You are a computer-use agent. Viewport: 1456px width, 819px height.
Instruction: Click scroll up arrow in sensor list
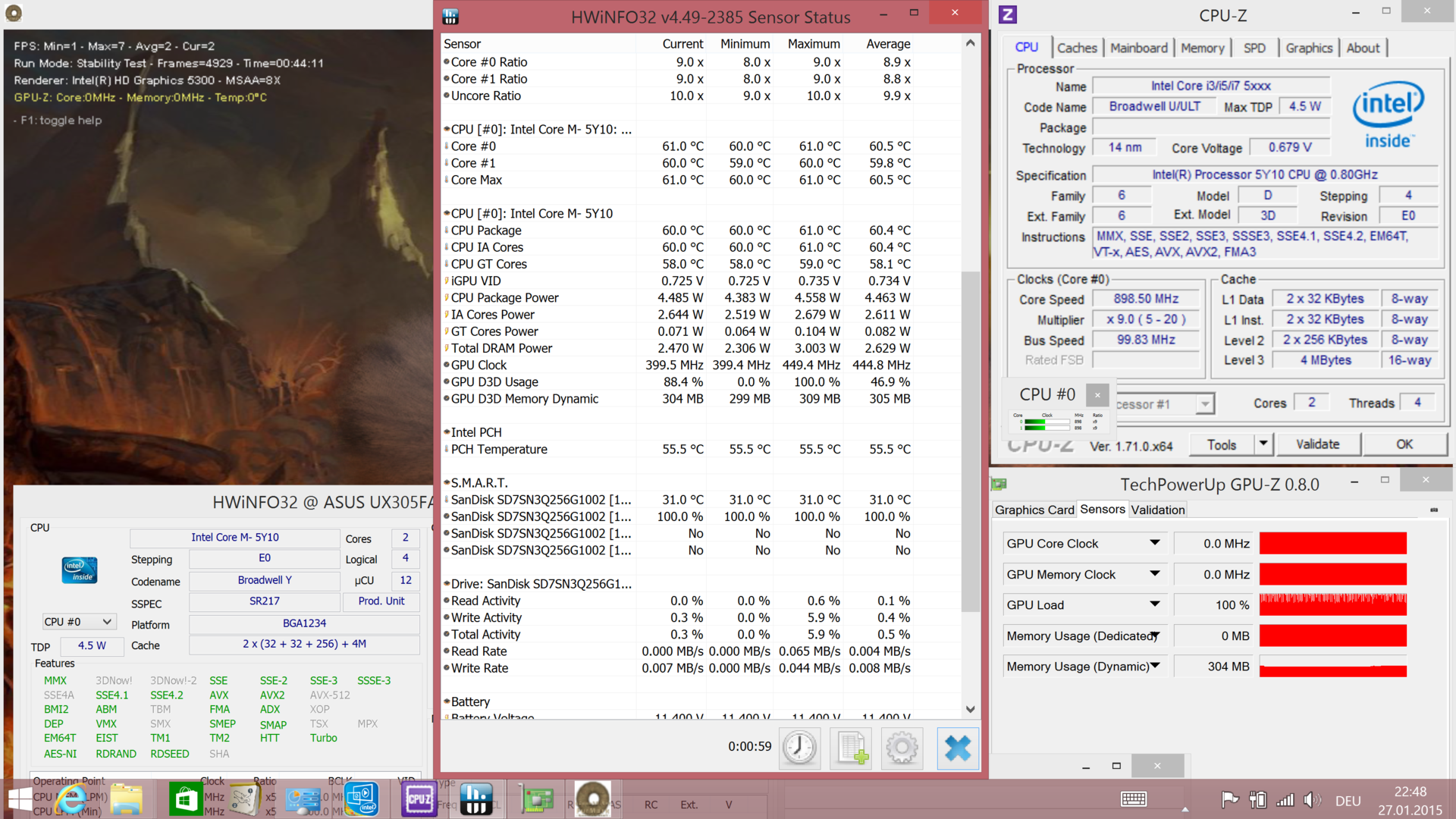tap(971, 43)
